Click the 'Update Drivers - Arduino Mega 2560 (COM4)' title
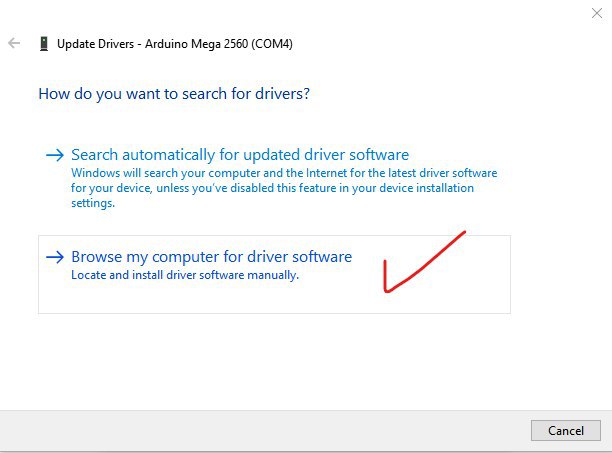Viewport: 612px width, 453px height. click(175, 44)
